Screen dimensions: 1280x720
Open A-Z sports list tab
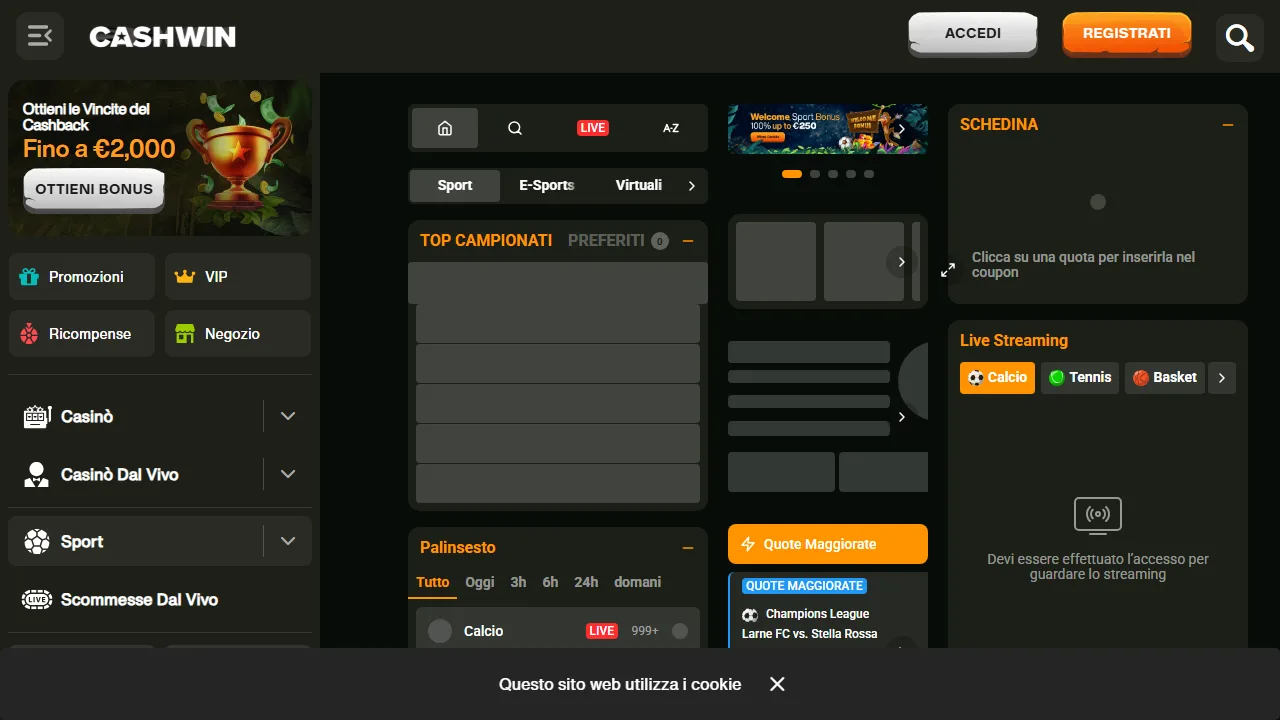pos(671,128)
